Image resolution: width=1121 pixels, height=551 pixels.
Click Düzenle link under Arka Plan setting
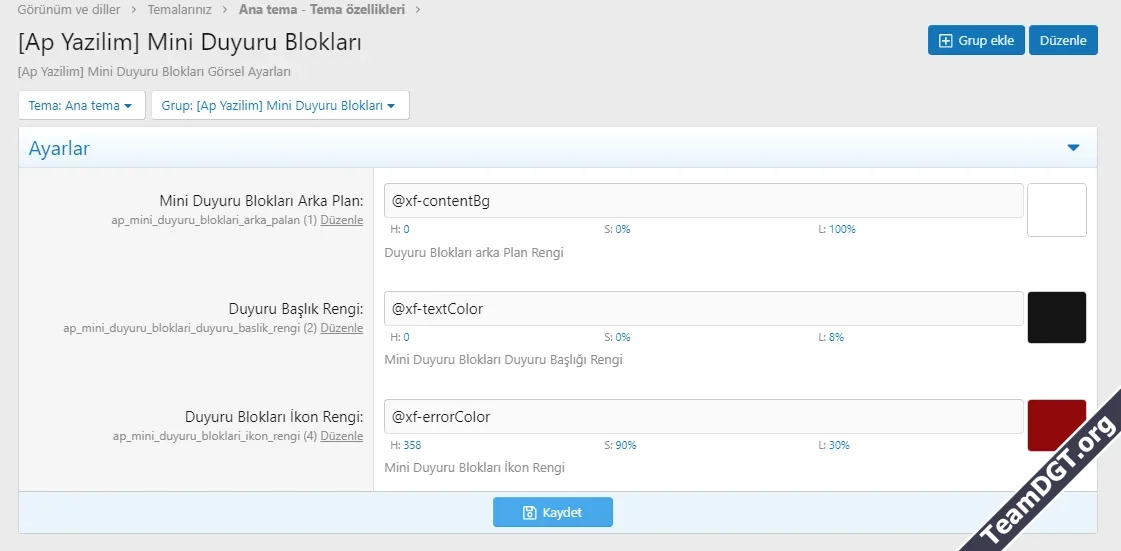tap(342, 220)
